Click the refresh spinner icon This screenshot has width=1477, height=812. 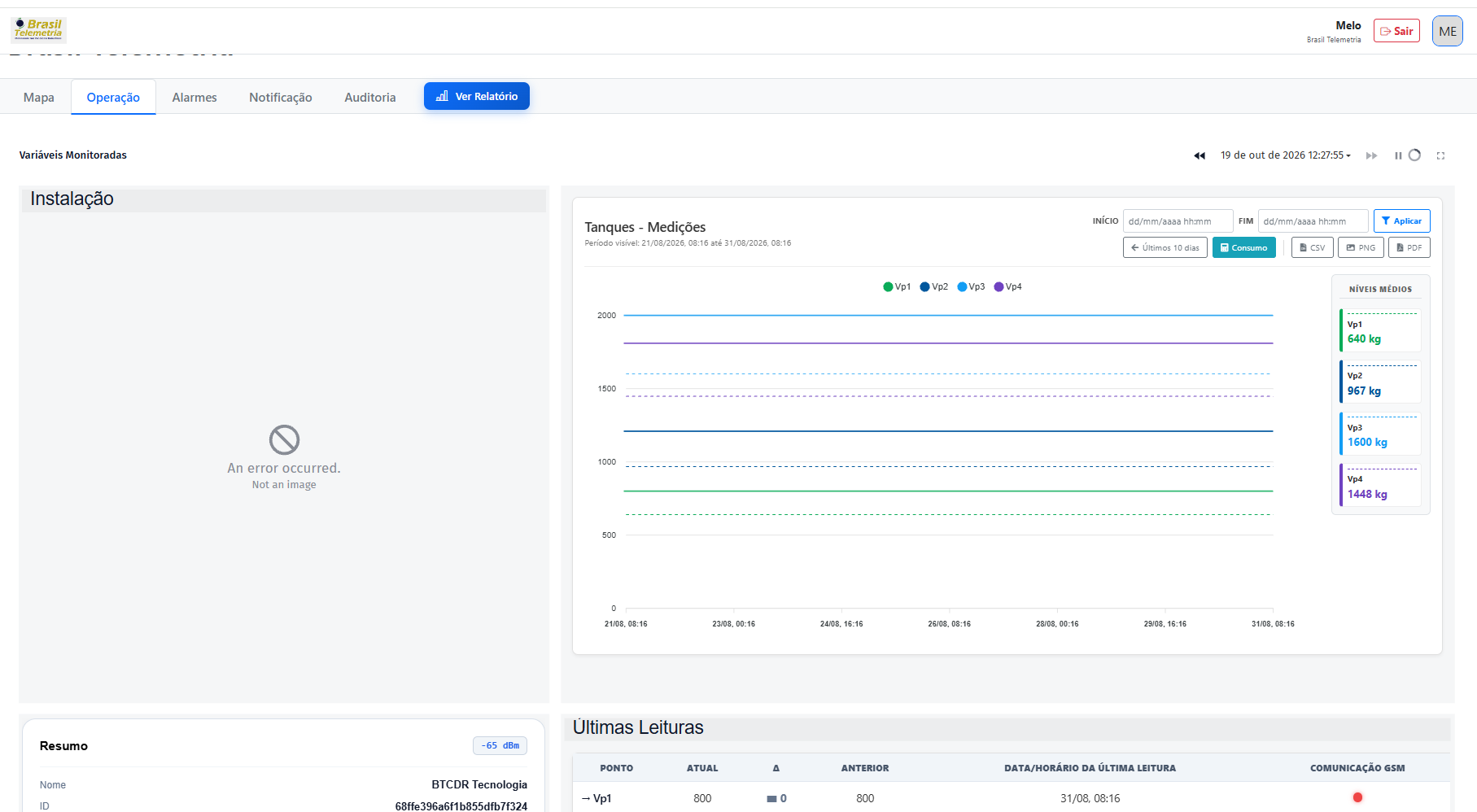click(x=1414, y=155)
